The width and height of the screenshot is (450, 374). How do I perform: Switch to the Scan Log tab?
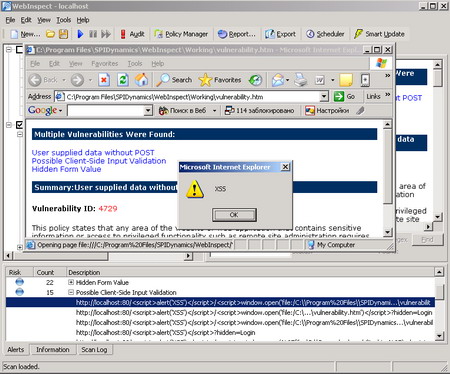pyautogui.click(x=94, y=350)
